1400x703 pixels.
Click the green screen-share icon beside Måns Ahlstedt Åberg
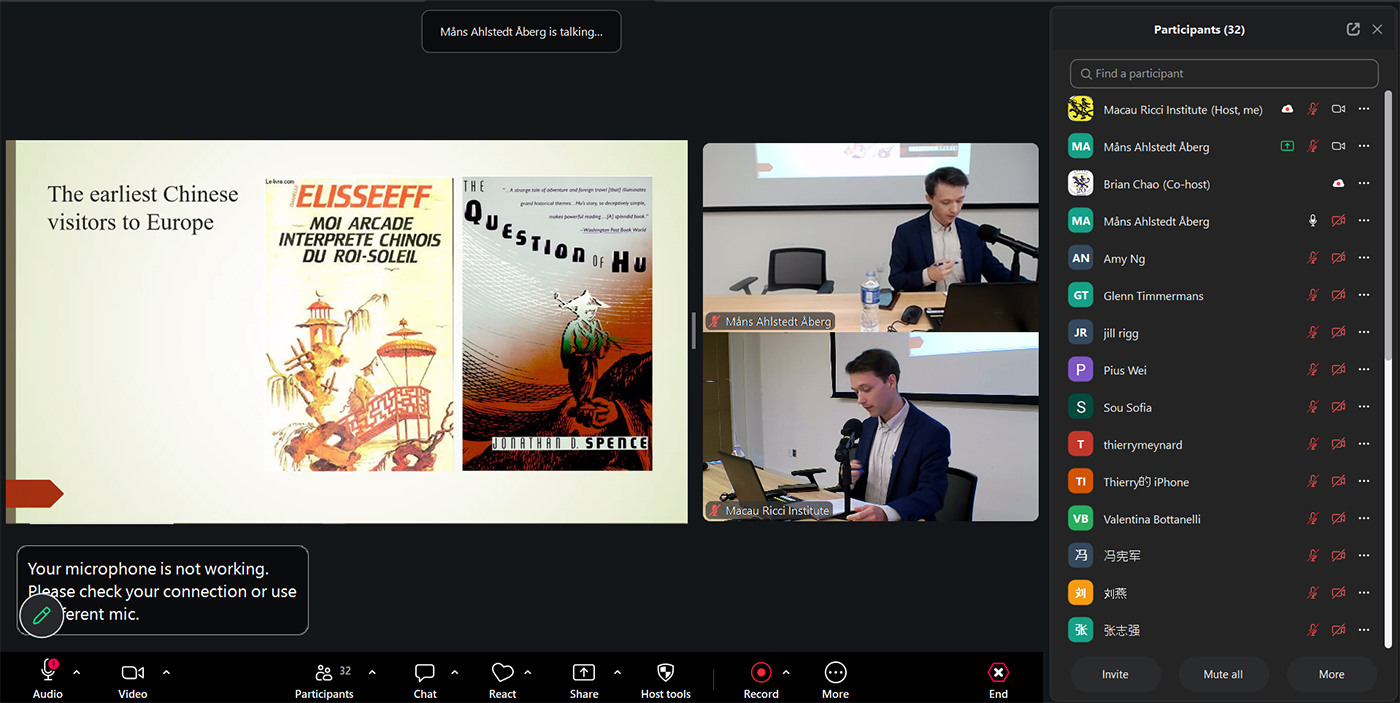[1287, 146]
